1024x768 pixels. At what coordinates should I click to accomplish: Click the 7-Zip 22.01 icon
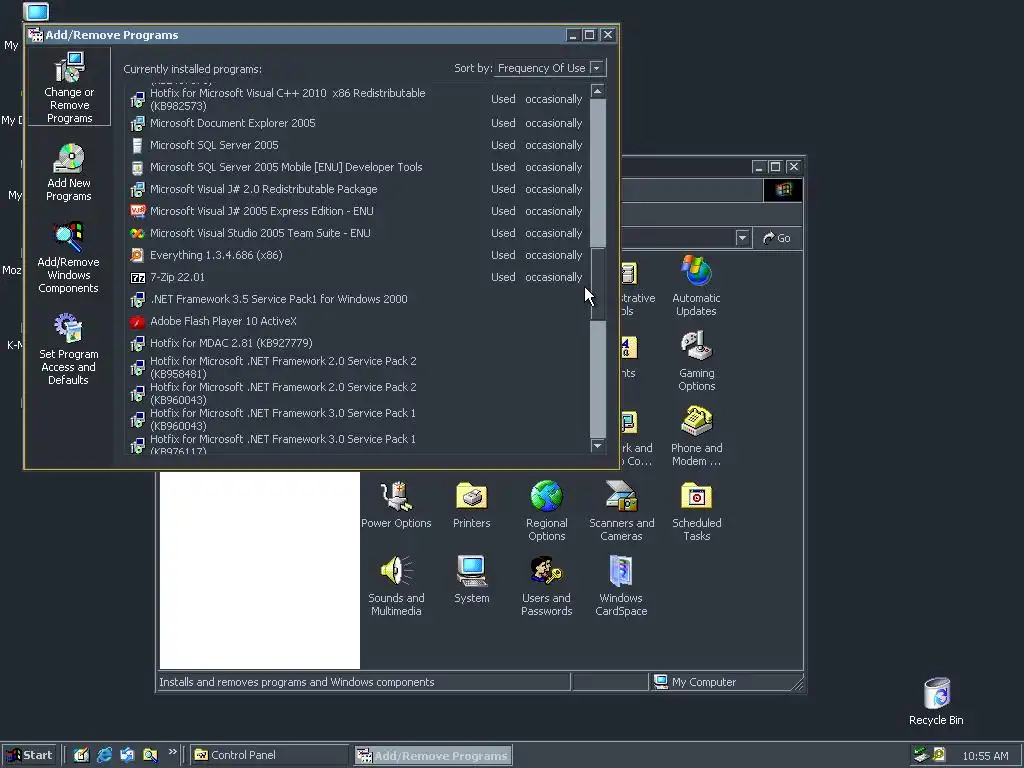pyautogui.click(x=137, y=278)
